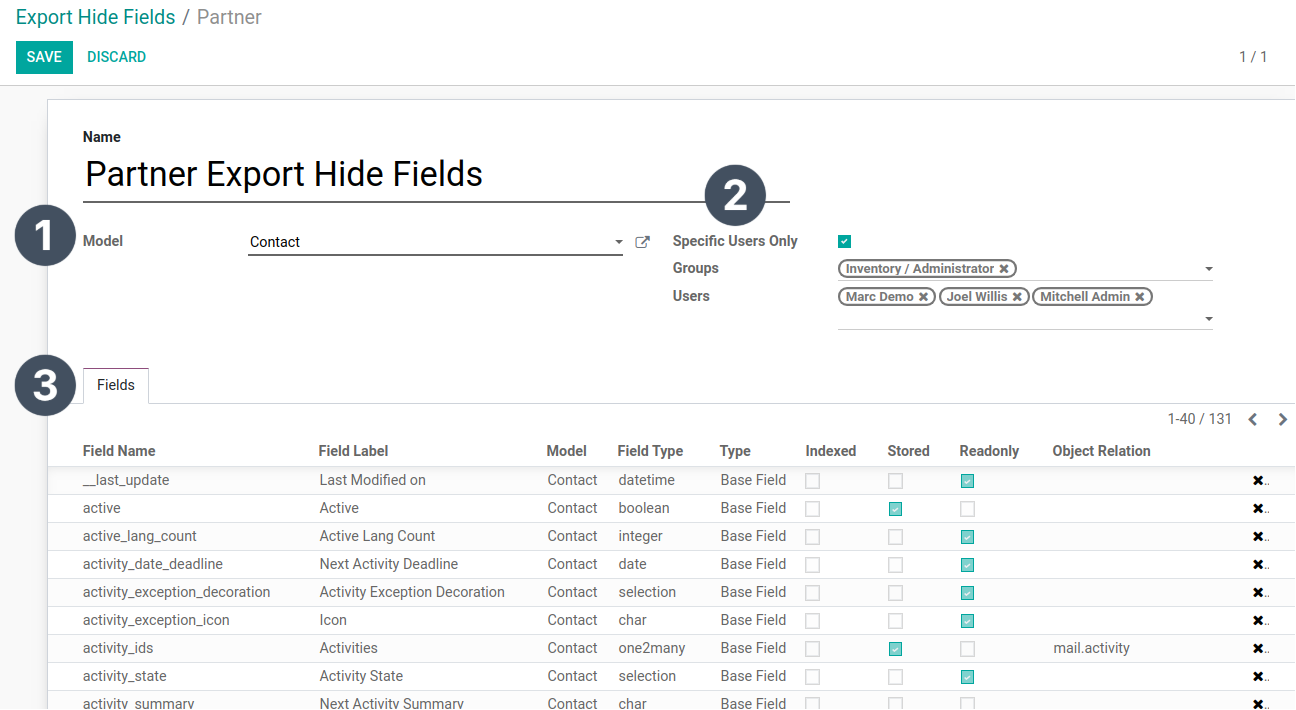Go to the previous page of fields
Image resolution: width=1296 pixels, height=710 pixels.
pyautogui.click(x=1252, y=420)
